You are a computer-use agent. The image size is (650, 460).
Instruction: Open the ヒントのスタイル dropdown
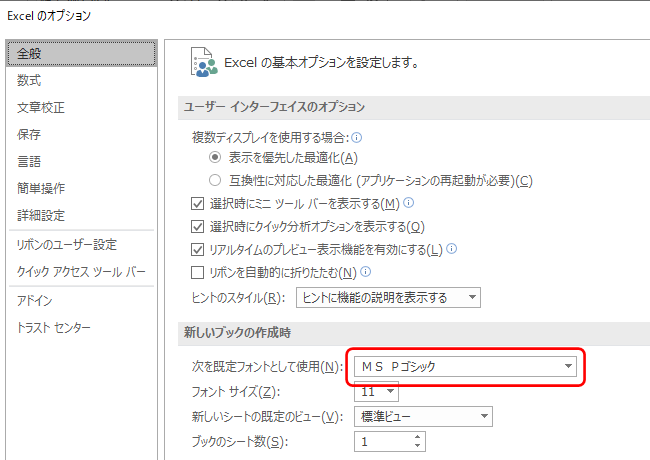(388, 298)
